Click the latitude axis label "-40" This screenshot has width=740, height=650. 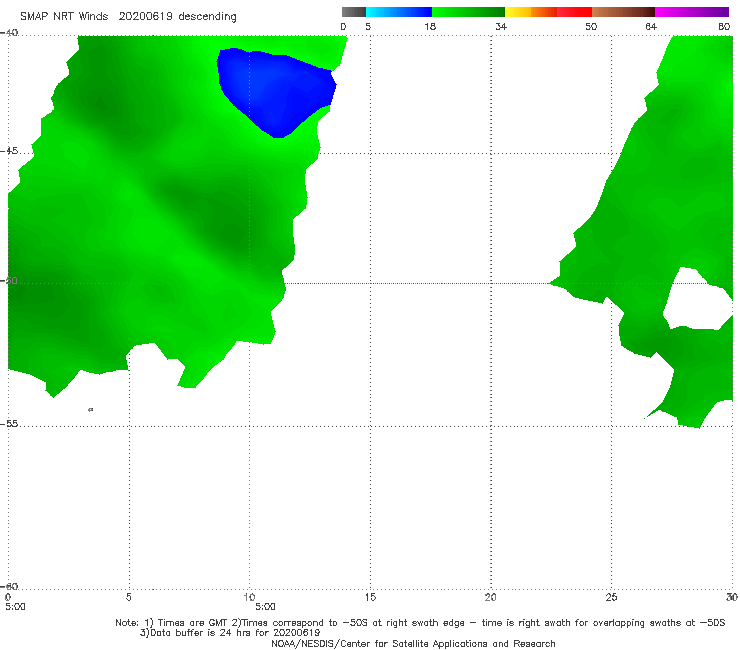click(9, 33)
